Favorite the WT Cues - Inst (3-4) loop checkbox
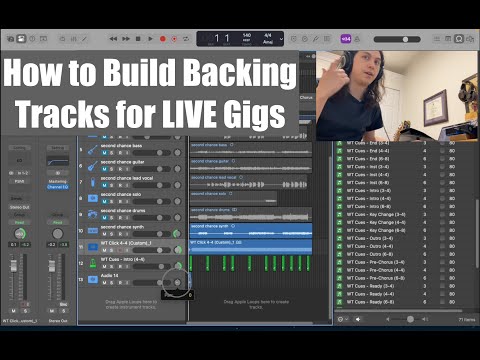The image size is (480, 360). click(442, 167)
